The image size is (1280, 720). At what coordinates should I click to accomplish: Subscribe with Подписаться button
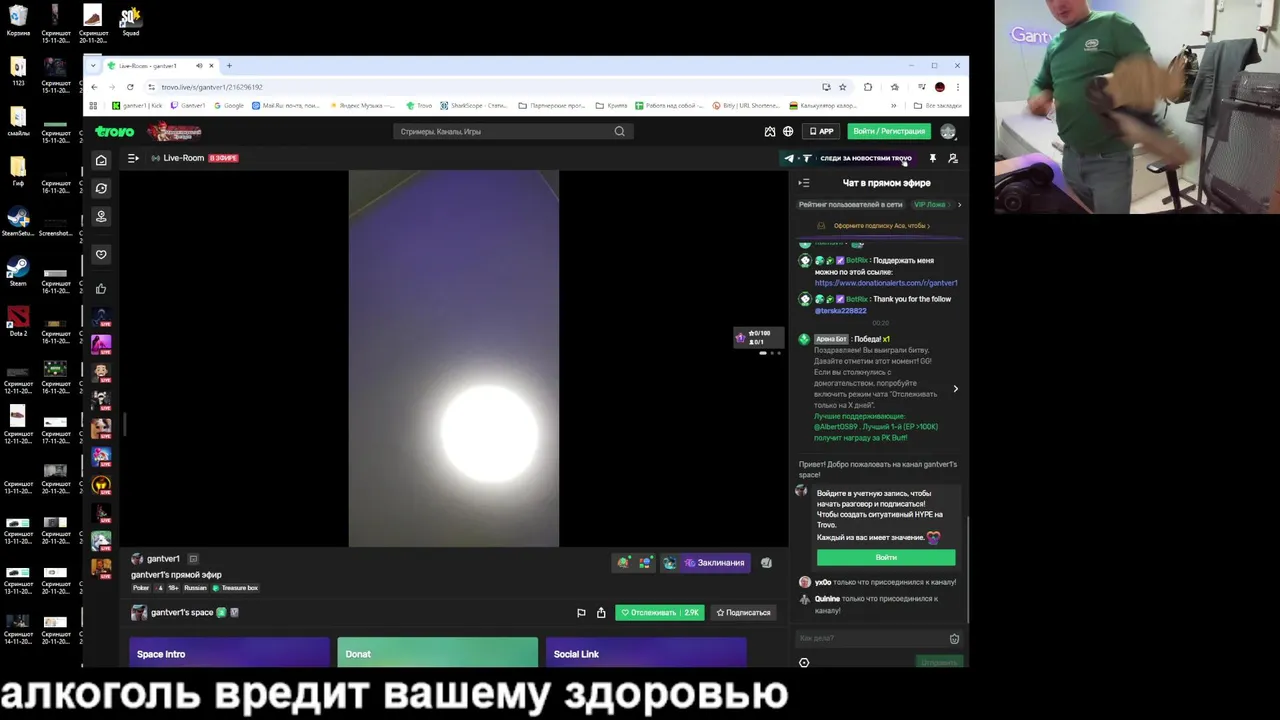[743, 612]
